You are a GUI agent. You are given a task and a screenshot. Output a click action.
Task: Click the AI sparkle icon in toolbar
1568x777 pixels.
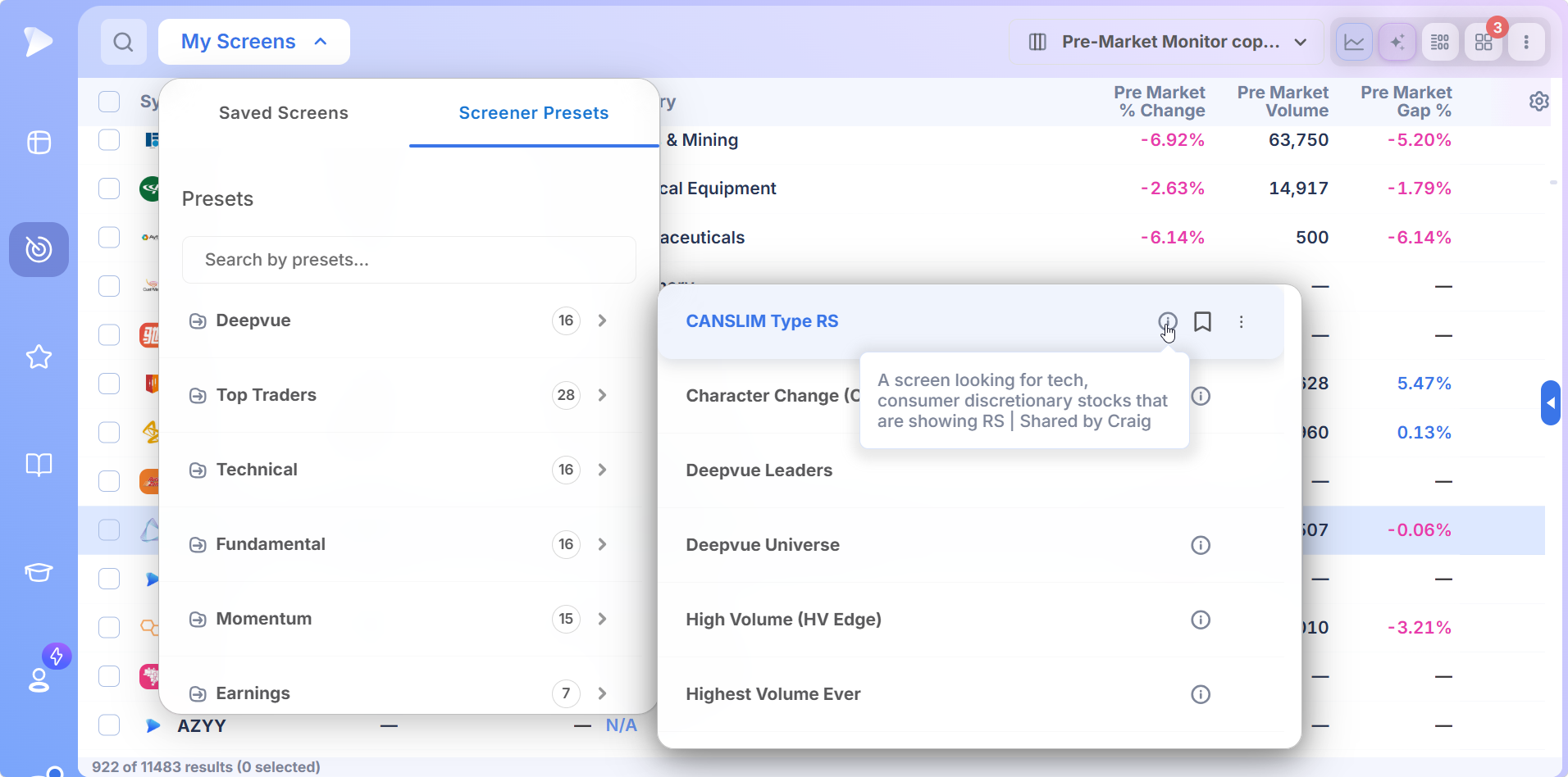1397,42
